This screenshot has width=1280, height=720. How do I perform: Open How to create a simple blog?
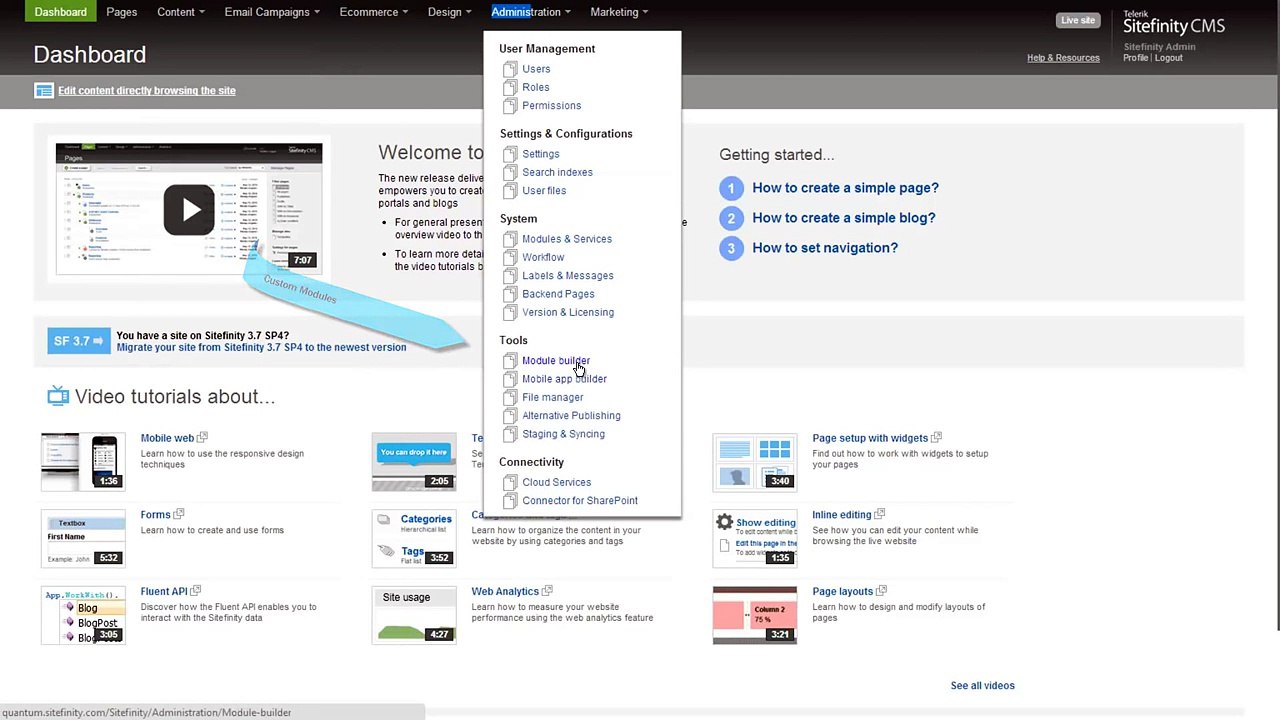pos(844,218)
